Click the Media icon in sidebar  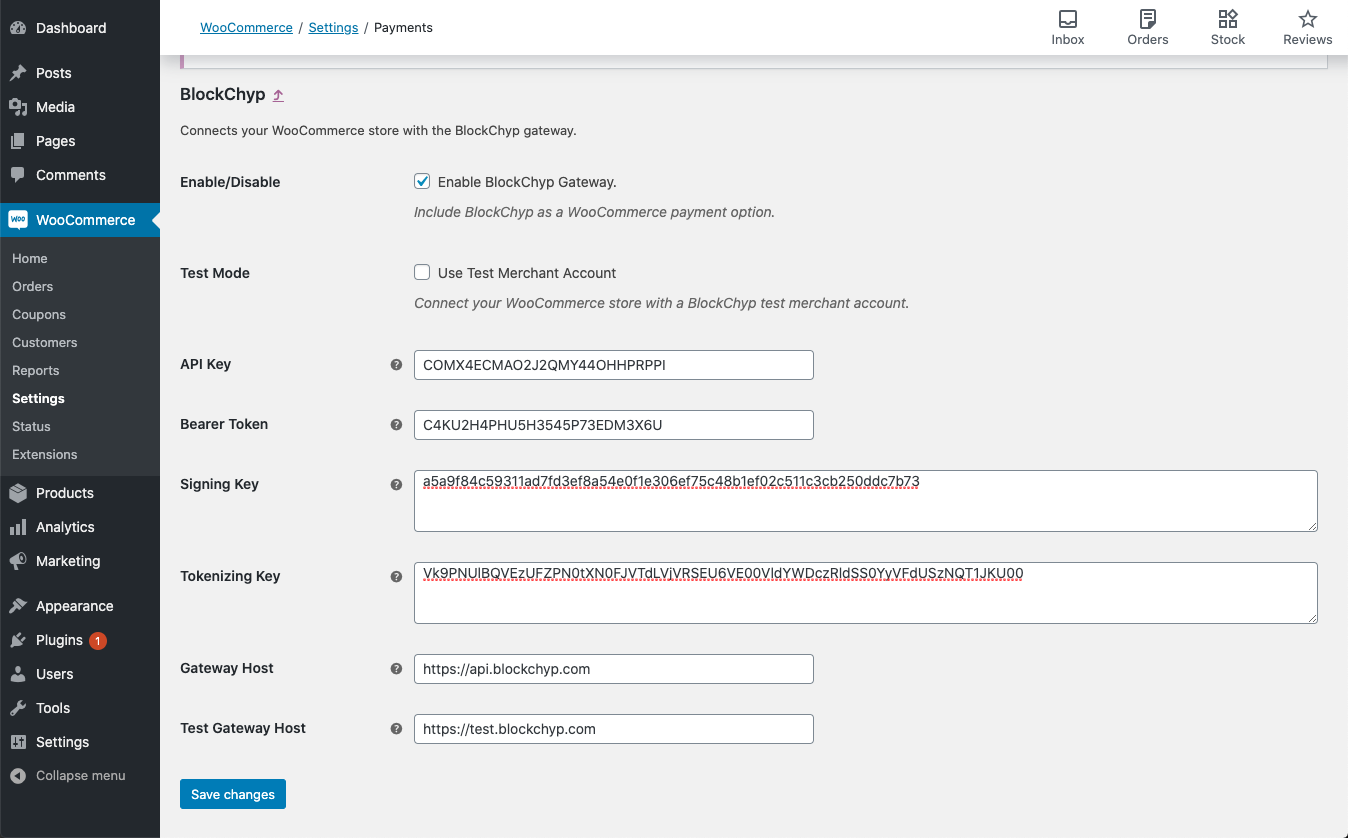tap(18, 107)
